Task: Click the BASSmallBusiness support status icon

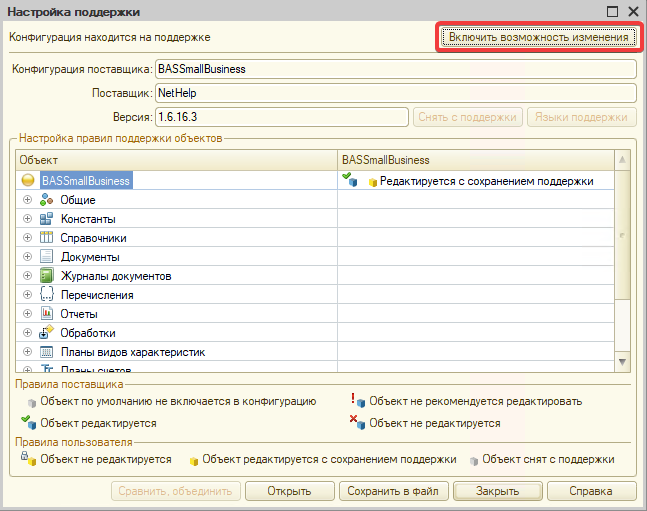Action: tap(349, 180)
